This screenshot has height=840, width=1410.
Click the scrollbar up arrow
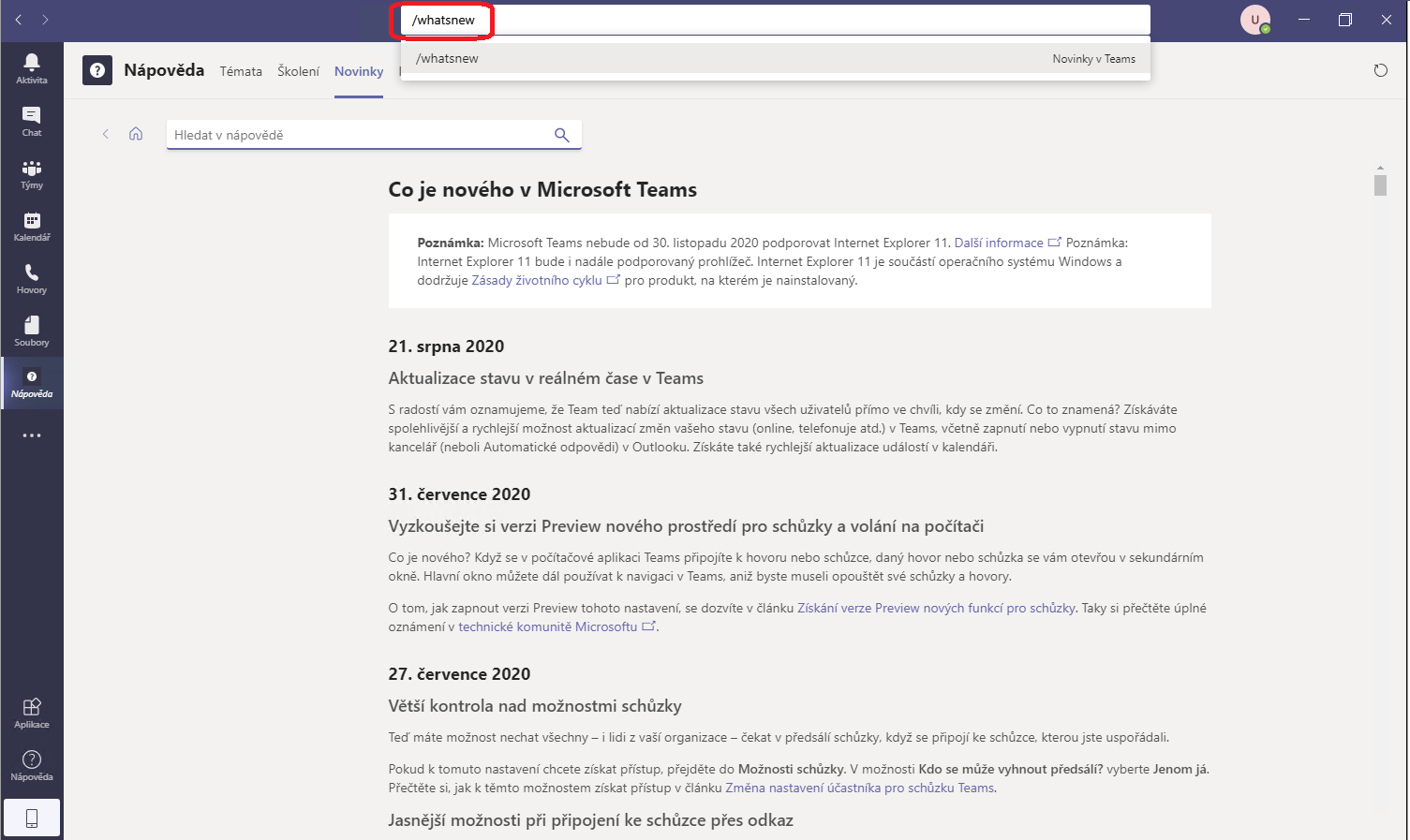click(x=1380, y=168)
